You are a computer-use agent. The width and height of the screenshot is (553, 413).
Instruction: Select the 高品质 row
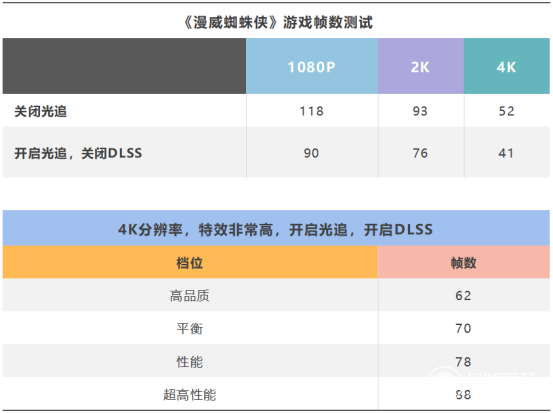click(276, 295)
